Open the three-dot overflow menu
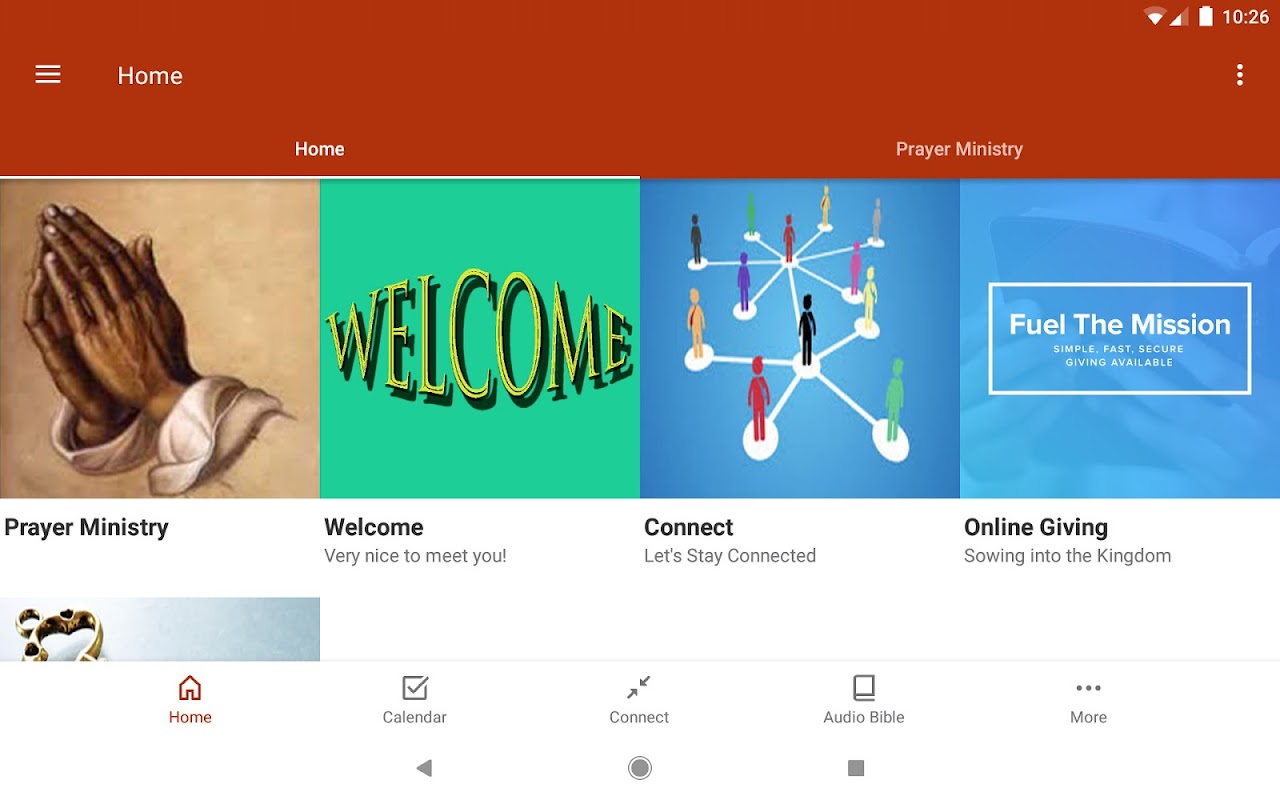 1240,75
